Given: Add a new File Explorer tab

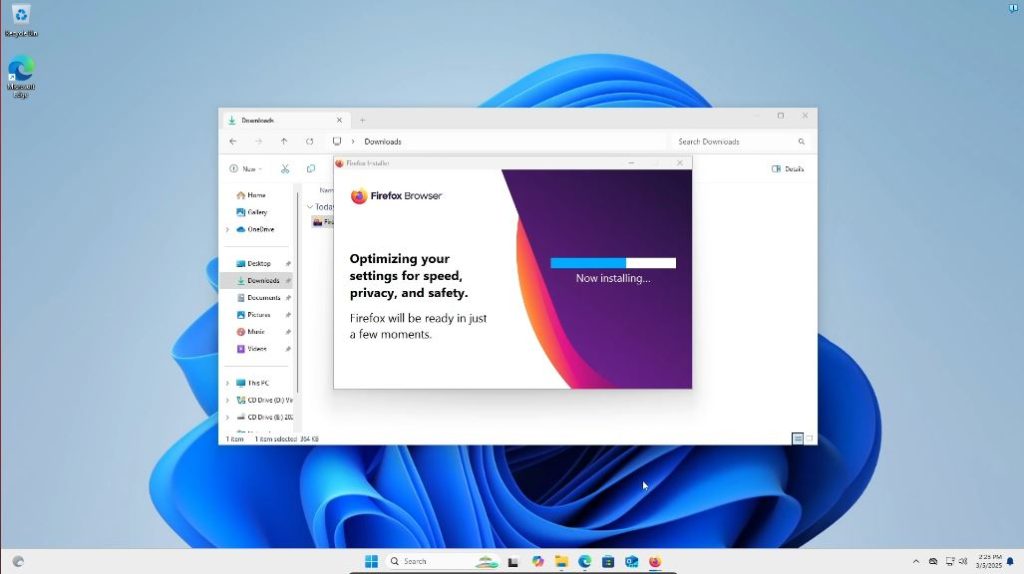Looking at the screenshot, I should pyautogui.click(x=362, y=120).
